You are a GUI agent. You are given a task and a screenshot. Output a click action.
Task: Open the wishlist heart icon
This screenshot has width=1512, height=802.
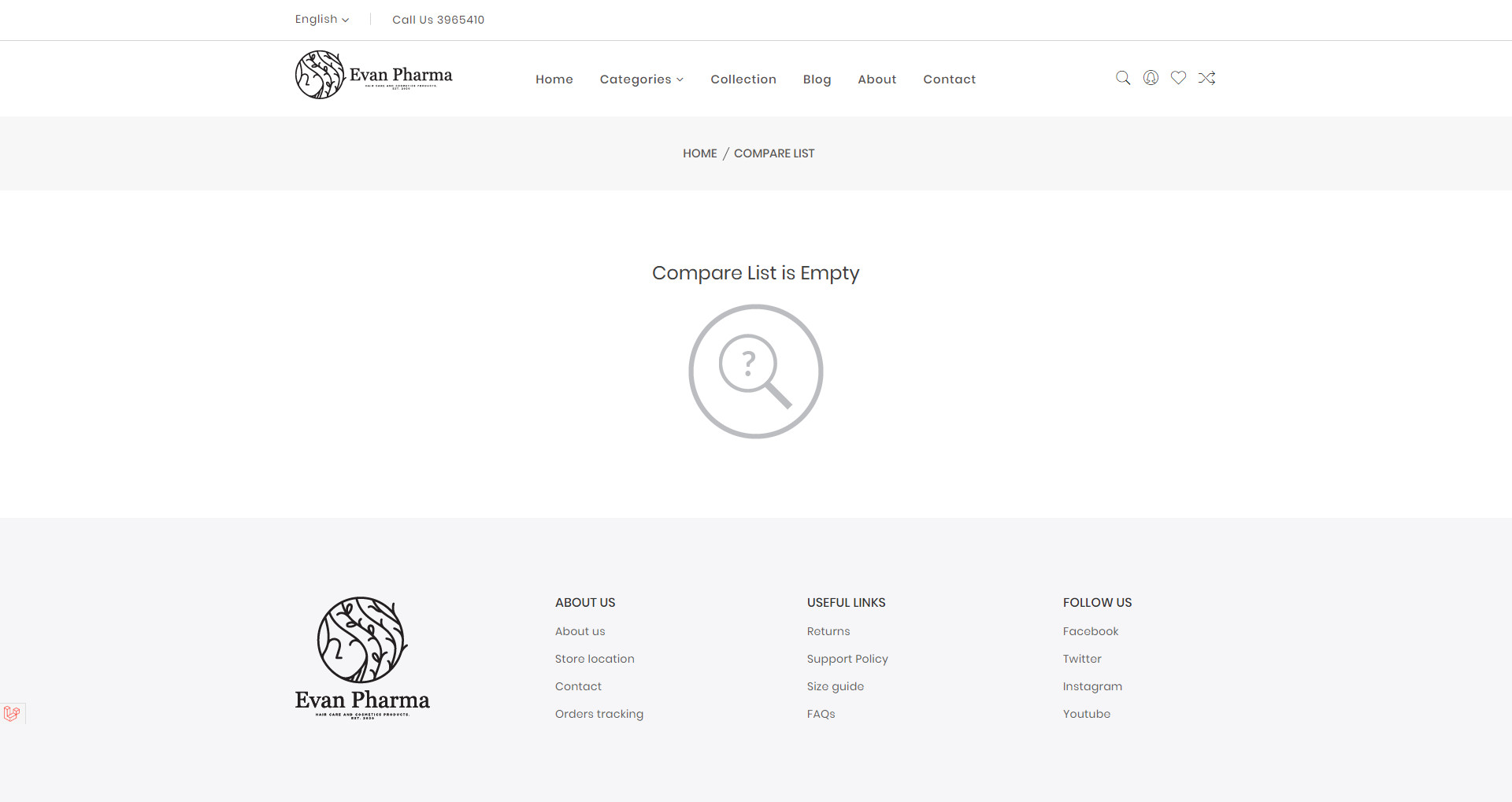tap(1178, 78)
